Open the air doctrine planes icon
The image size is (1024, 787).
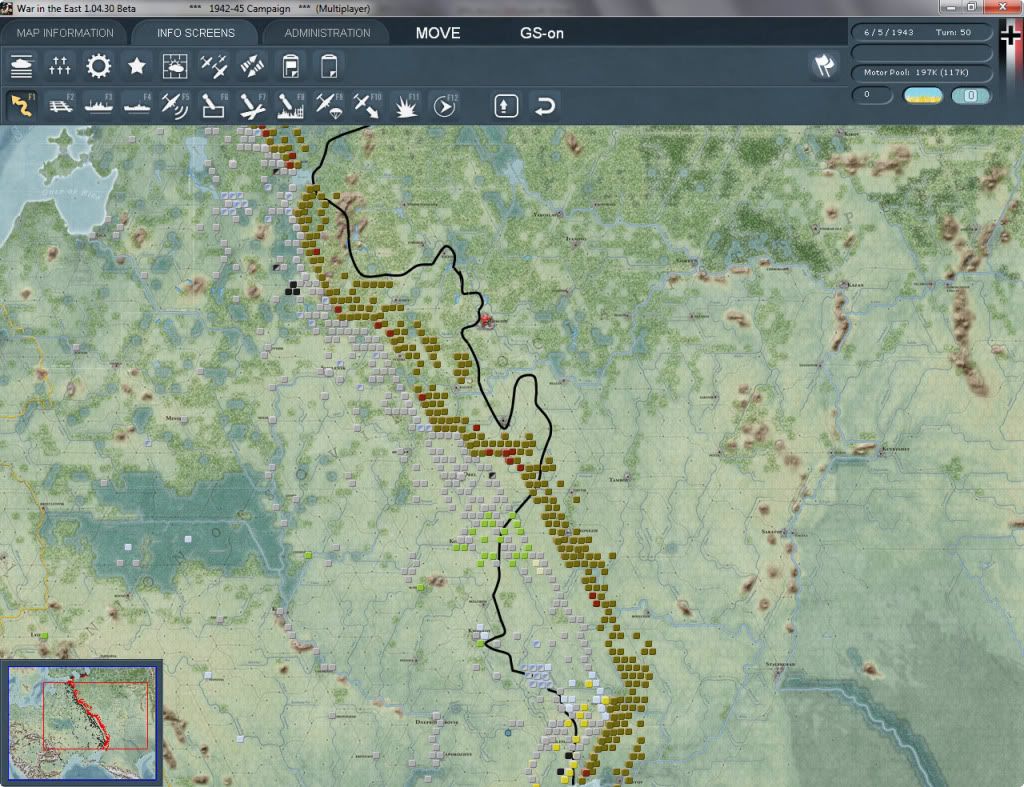214,66
